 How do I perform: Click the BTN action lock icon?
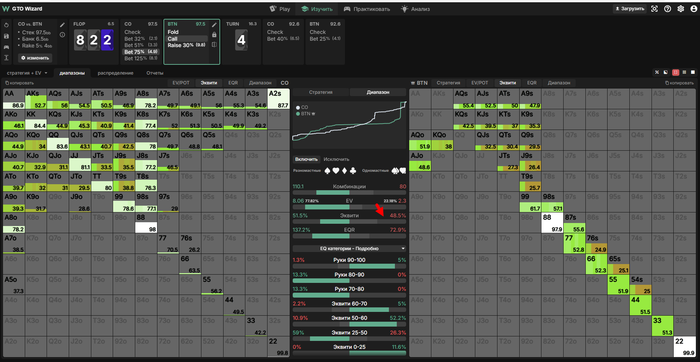coord(214,34)
